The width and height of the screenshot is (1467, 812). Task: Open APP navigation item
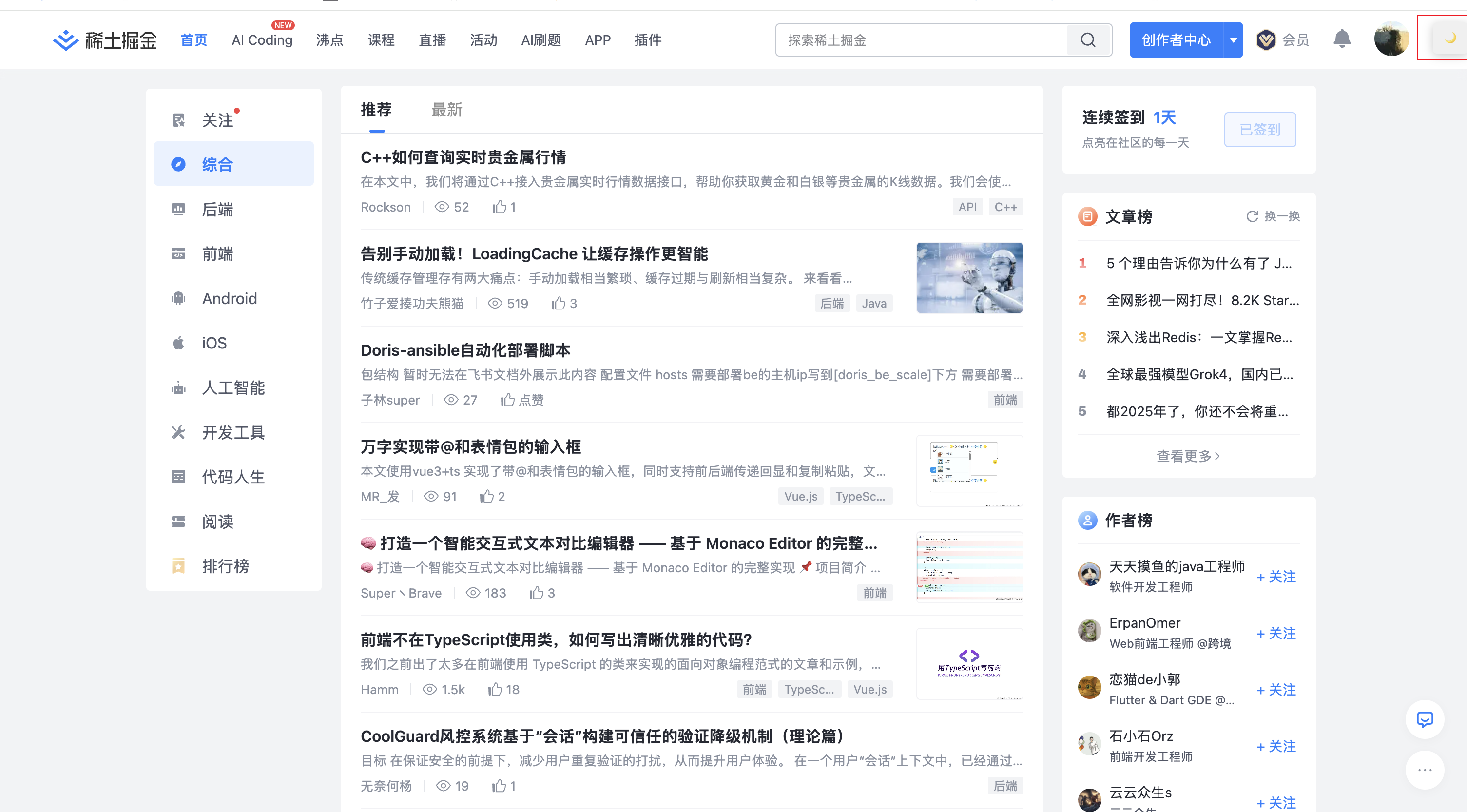point(598,40)
